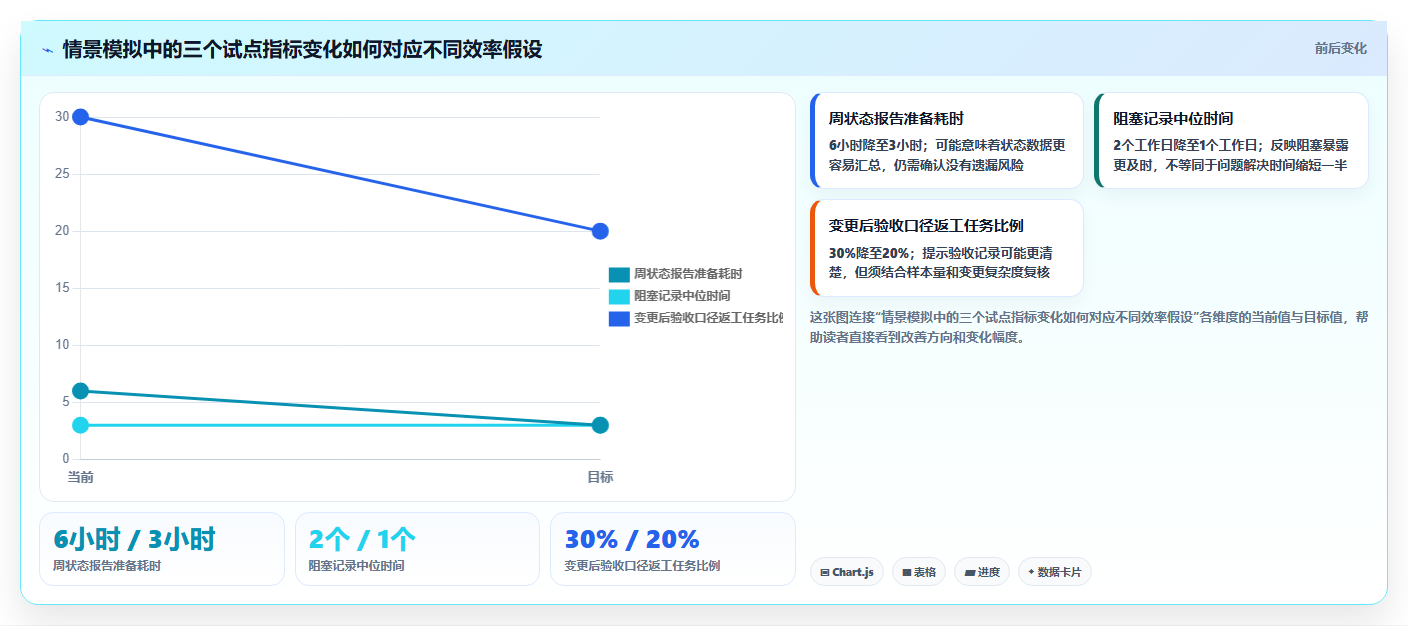This screenshot has height=626, width=1408.
Task: Open the 阻塞记录中位时间 insight card
Action: click(x=1231, y=140)
